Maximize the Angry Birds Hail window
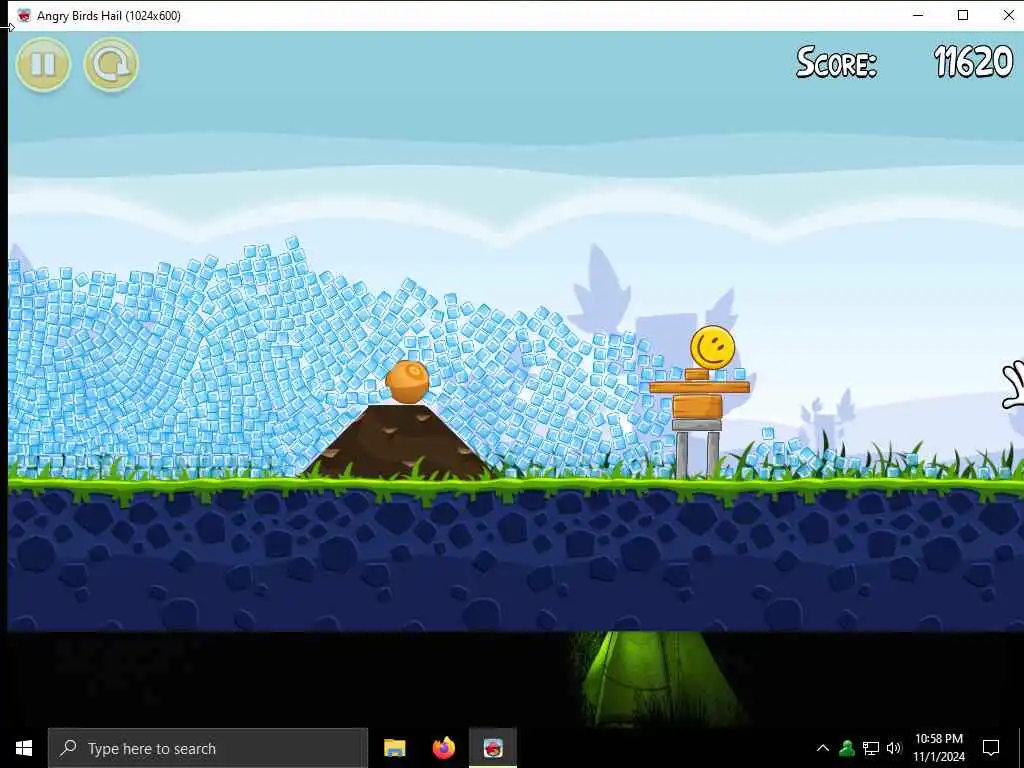1024x768 pixels. [x=963, y=15]
